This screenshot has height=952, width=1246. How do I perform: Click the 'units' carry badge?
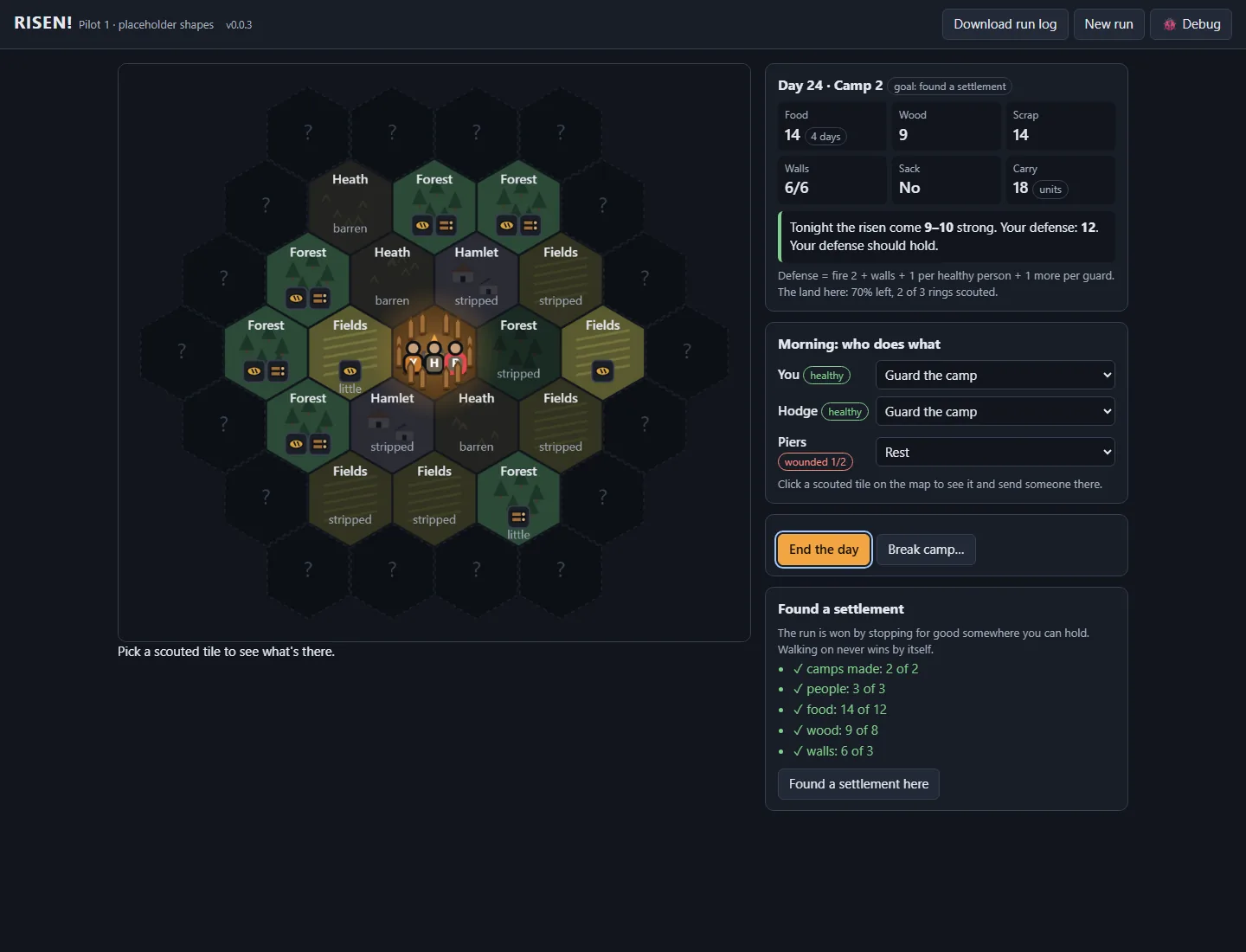[x=1050, y=190]
